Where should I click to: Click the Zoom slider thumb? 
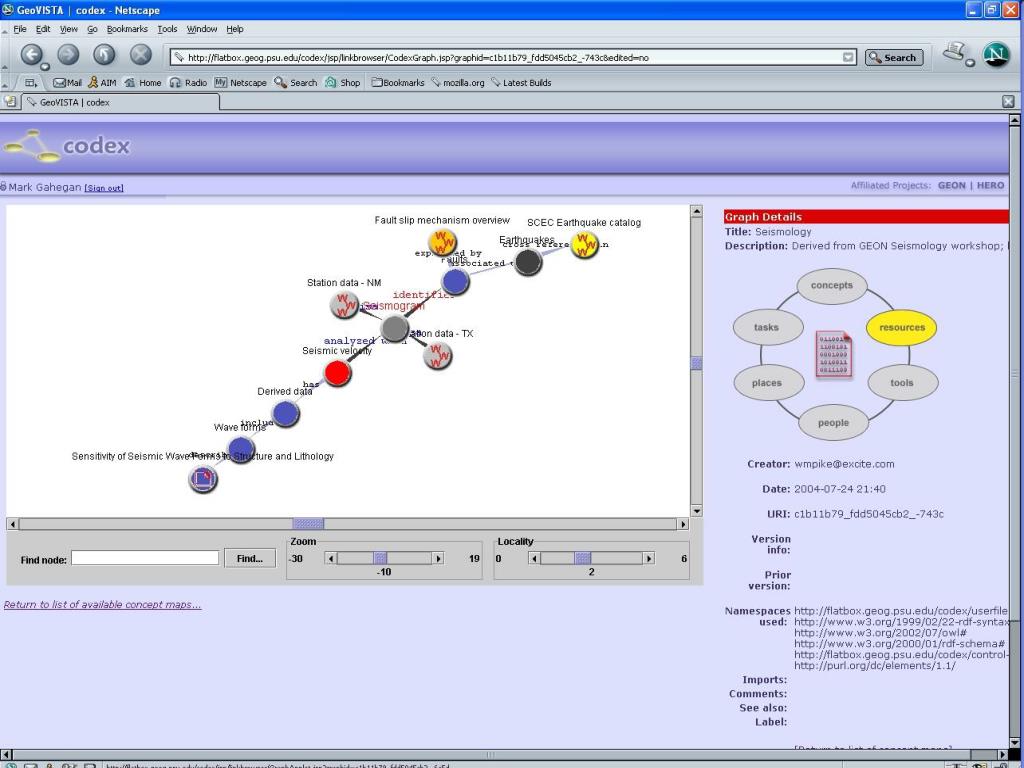pyautogui.click(x=380, y=558)
